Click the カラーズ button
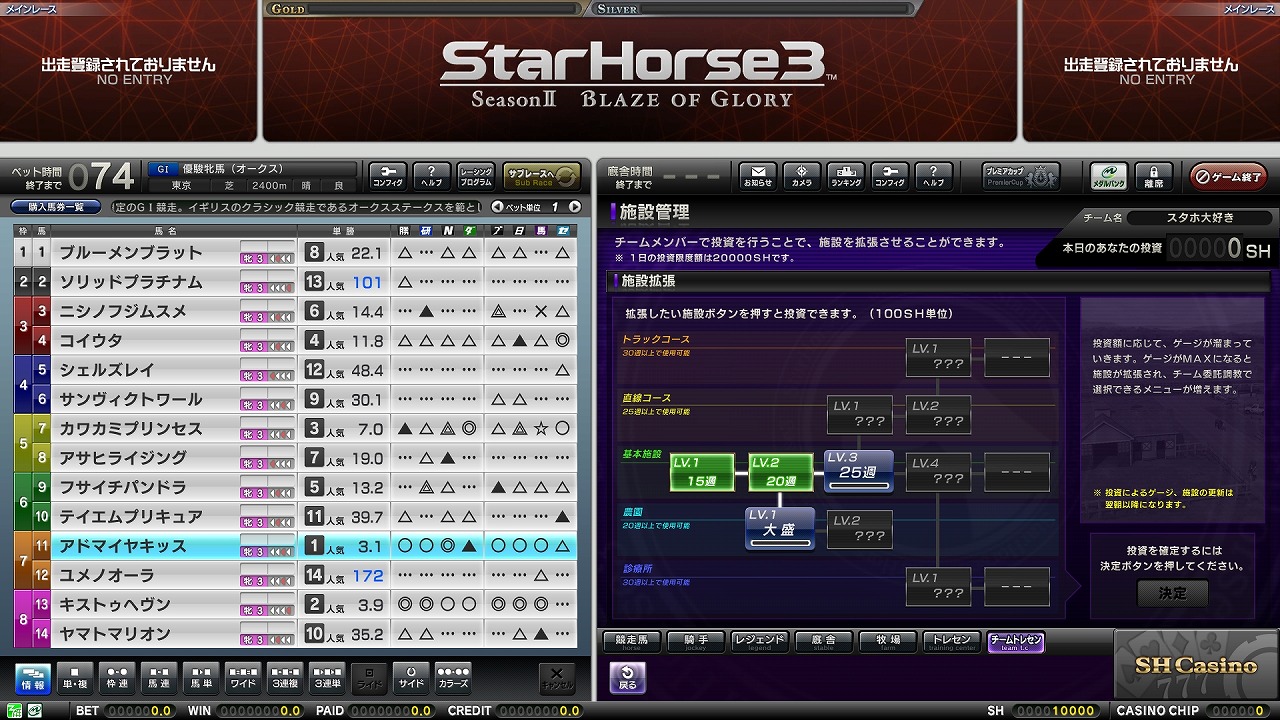 pos(453,678)
